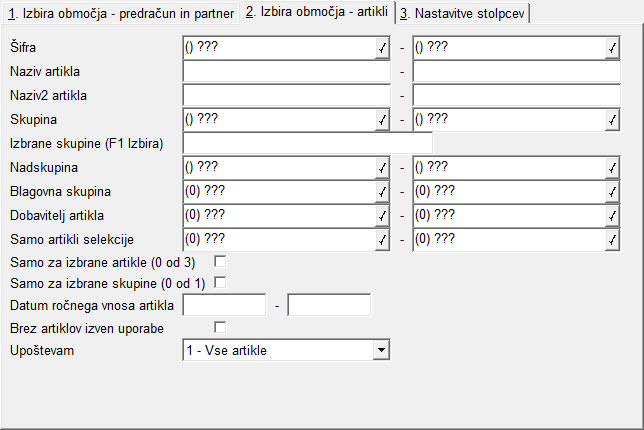Open the Nastavitve stolpcev tab
The width and height of the screenshot is (644, 430).
[462, 14]
